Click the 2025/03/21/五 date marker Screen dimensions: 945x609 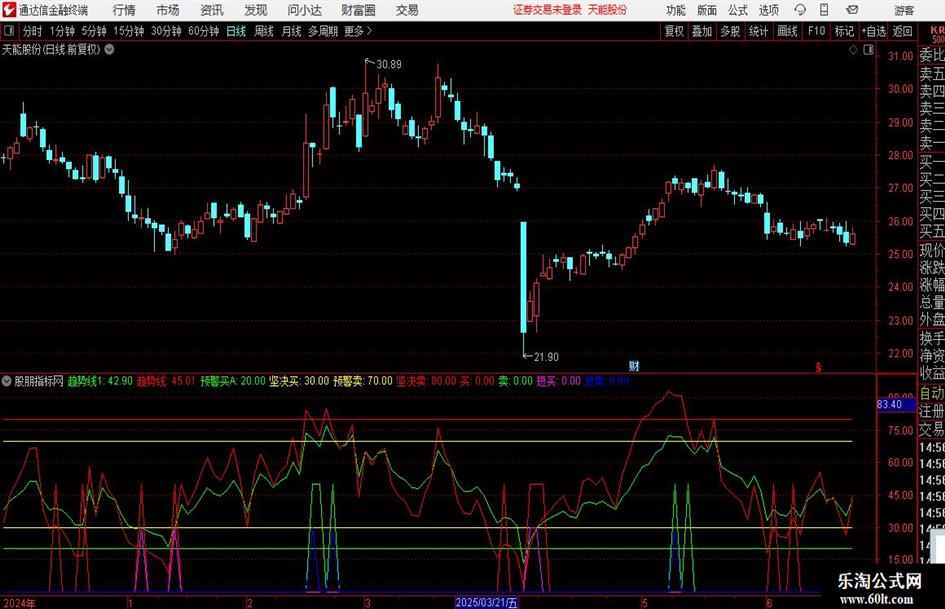click(x=486, y=602)
